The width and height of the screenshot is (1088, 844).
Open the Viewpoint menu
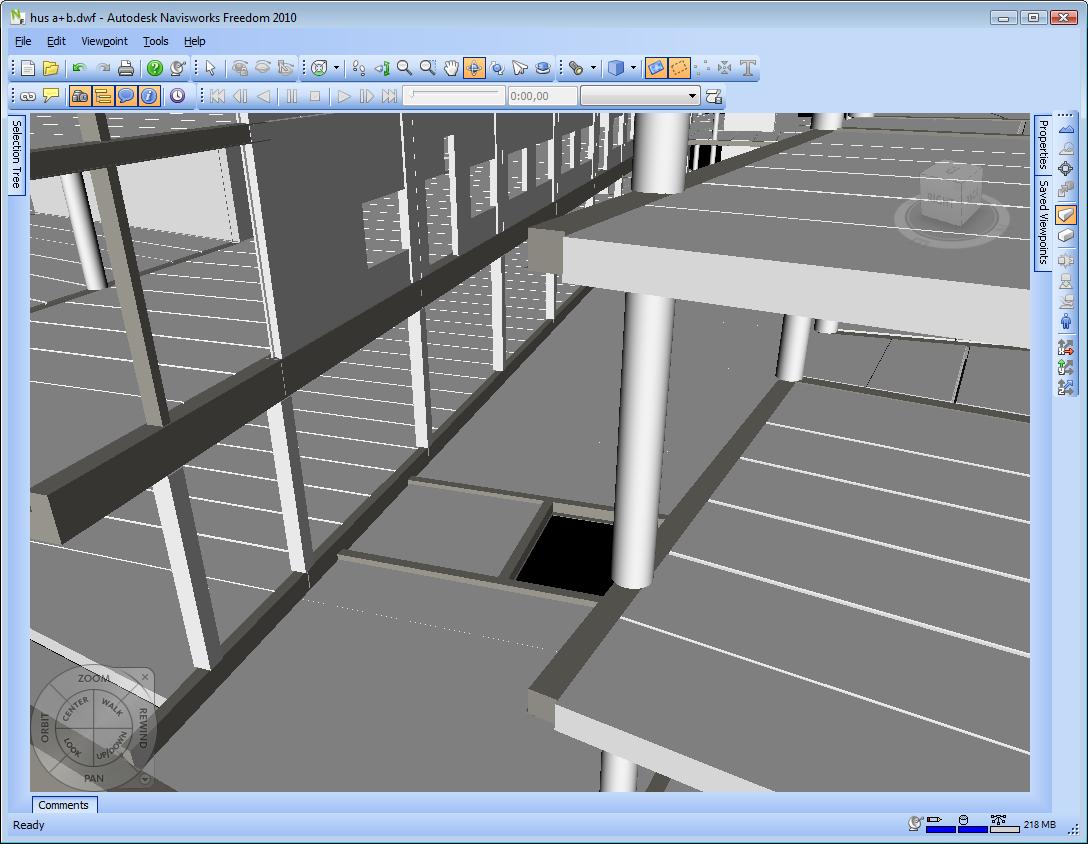(x=104, y=41)
